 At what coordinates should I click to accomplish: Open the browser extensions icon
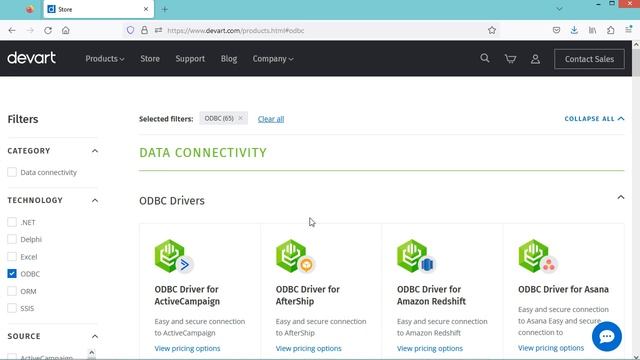611,30
